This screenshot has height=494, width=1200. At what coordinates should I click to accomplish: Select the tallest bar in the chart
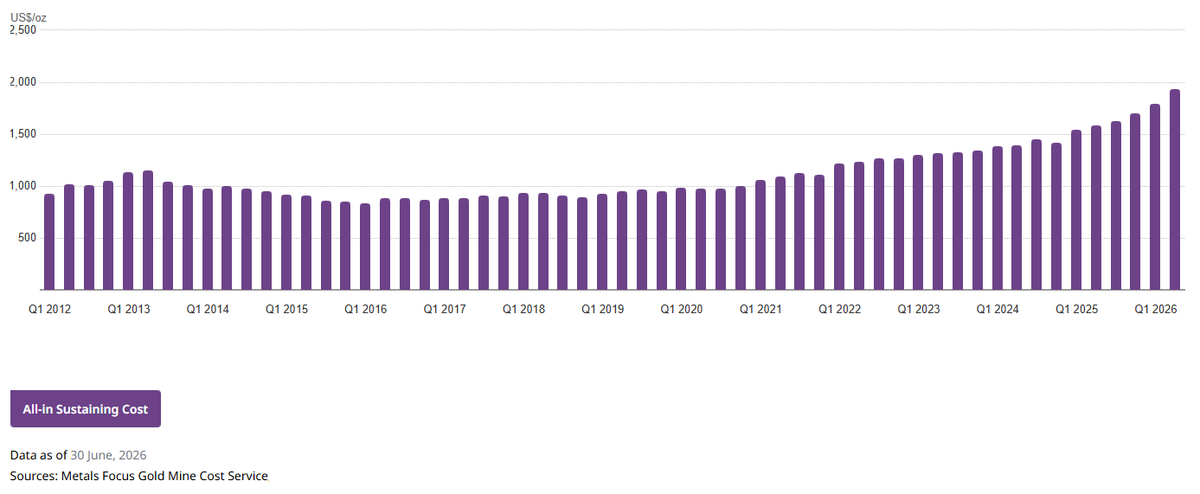pos(1175,190)
